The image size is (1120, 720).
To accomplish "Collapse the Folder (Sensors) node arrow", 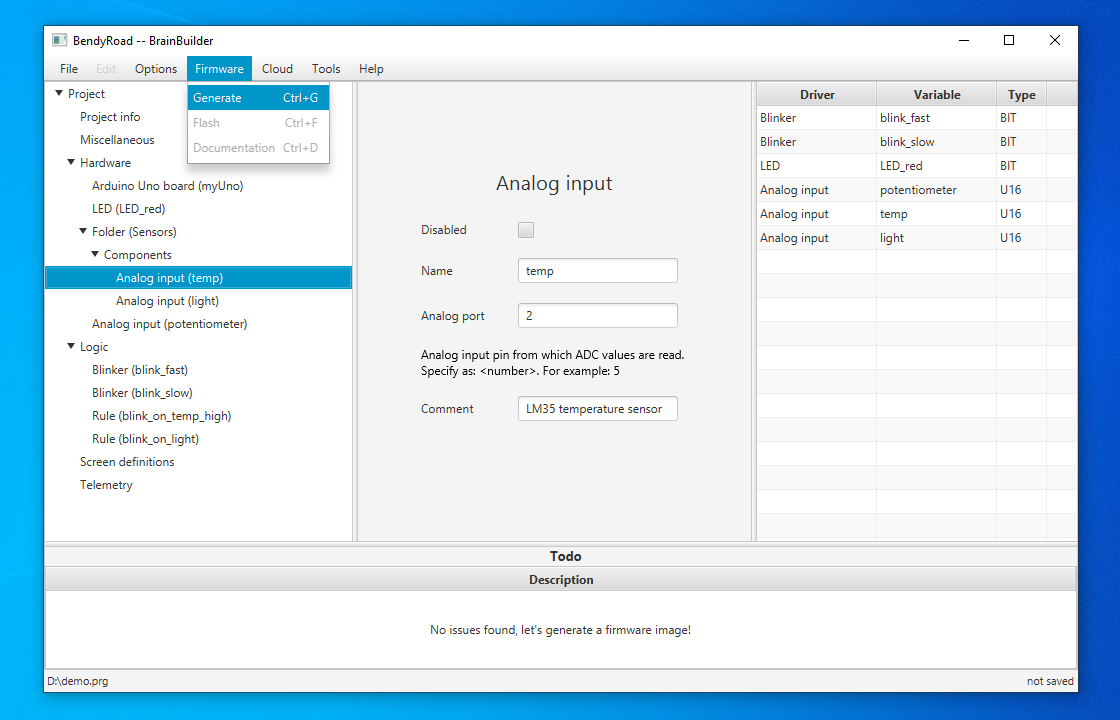I will click(83, 231).
